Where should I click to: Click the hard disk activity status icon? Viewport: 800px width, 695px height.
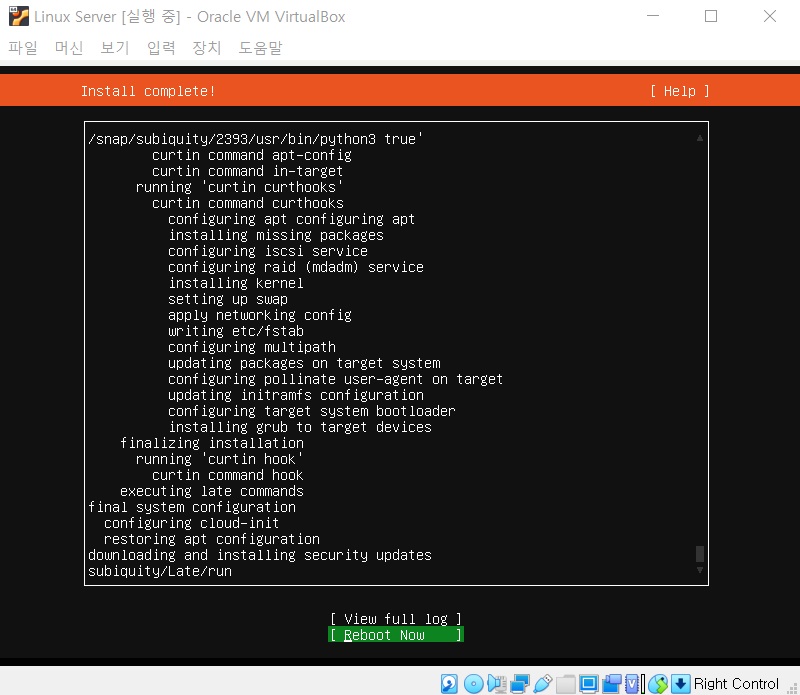[x=449, y=684]
